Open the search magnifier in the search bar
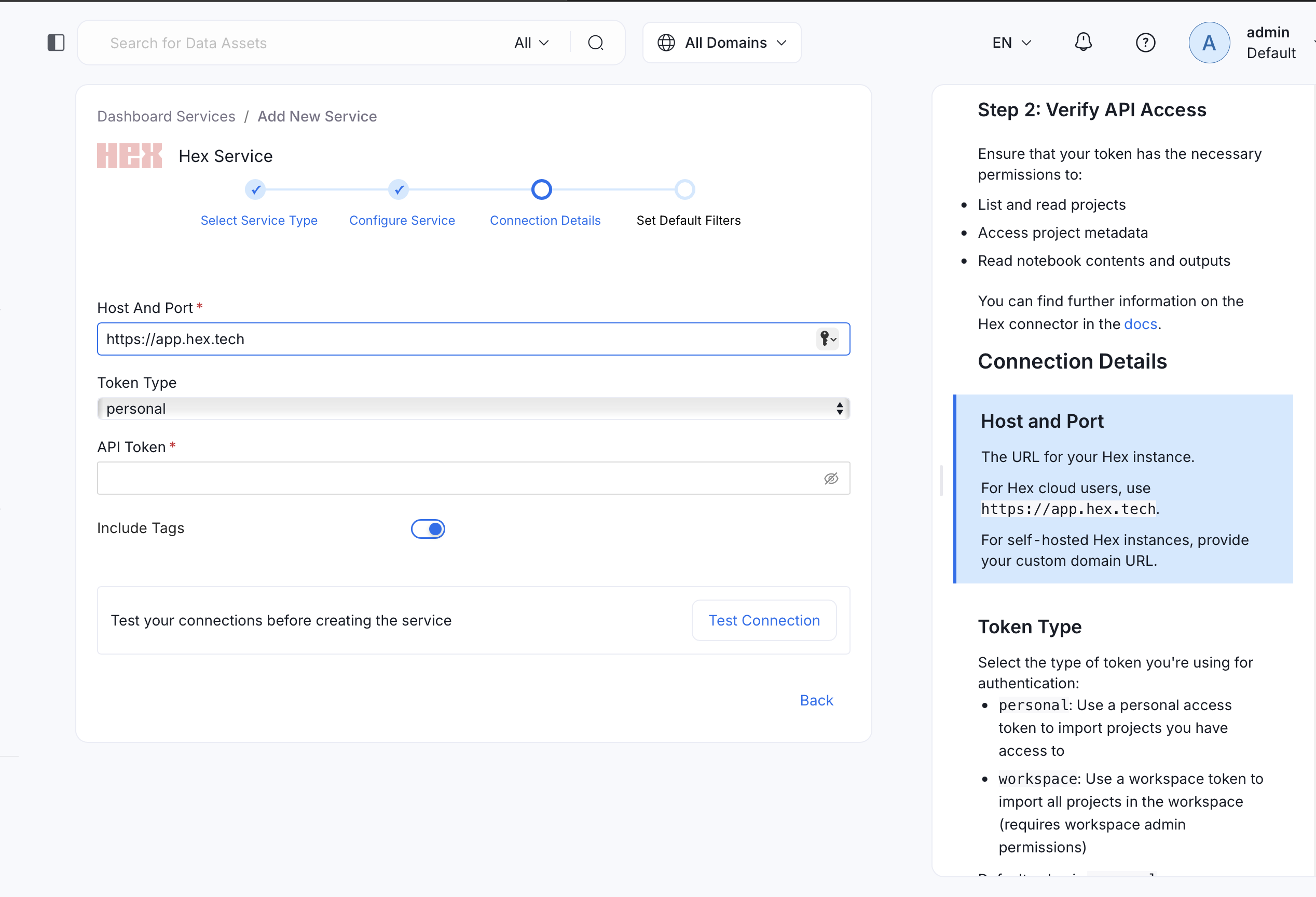The image size is (1316, 897). [596, 43]
